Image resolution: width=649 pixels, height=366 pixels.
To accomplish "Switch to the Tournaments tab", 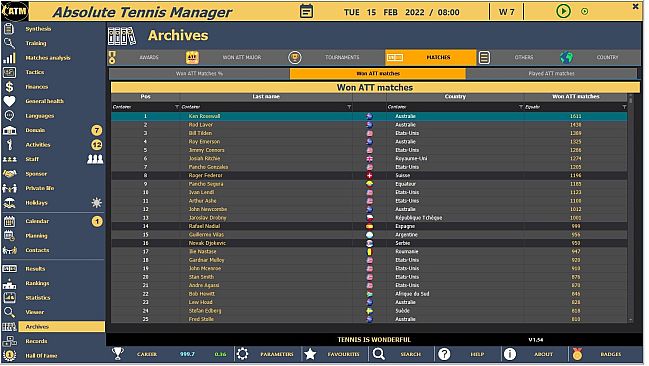I will (x=336, y=57).
